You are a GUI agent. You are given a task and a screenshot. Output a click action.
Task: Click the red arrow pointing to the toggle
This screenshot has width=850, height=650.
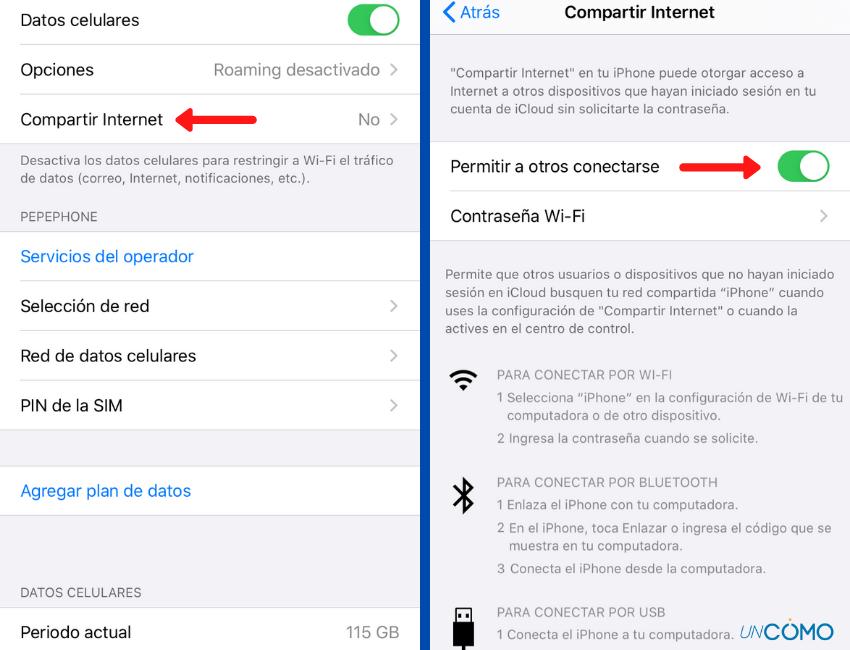720,167
